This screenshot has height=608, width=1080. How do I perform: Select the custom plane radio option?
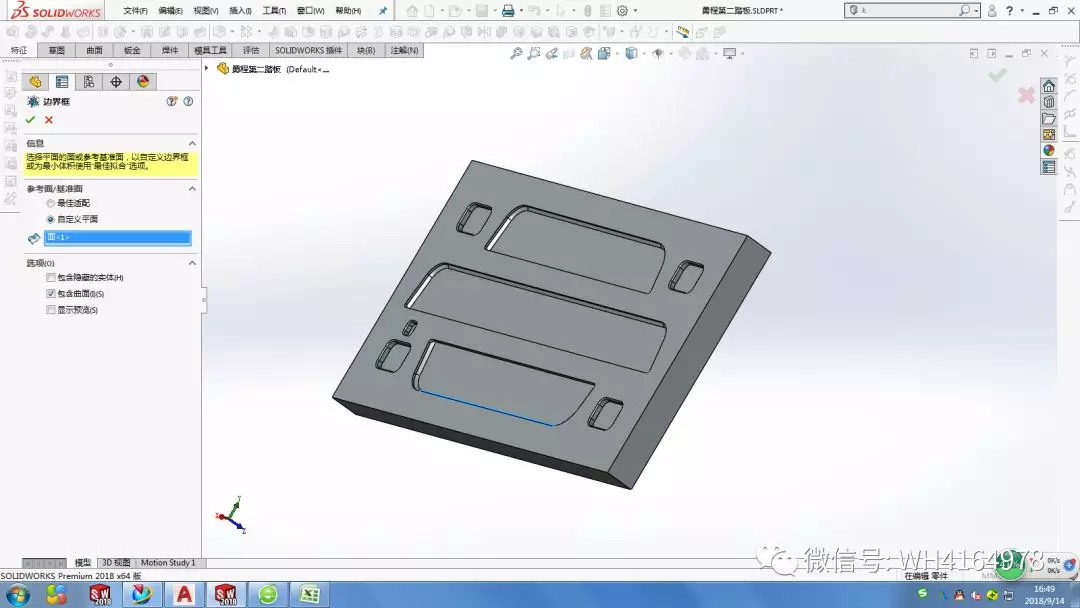click(50, 219)
